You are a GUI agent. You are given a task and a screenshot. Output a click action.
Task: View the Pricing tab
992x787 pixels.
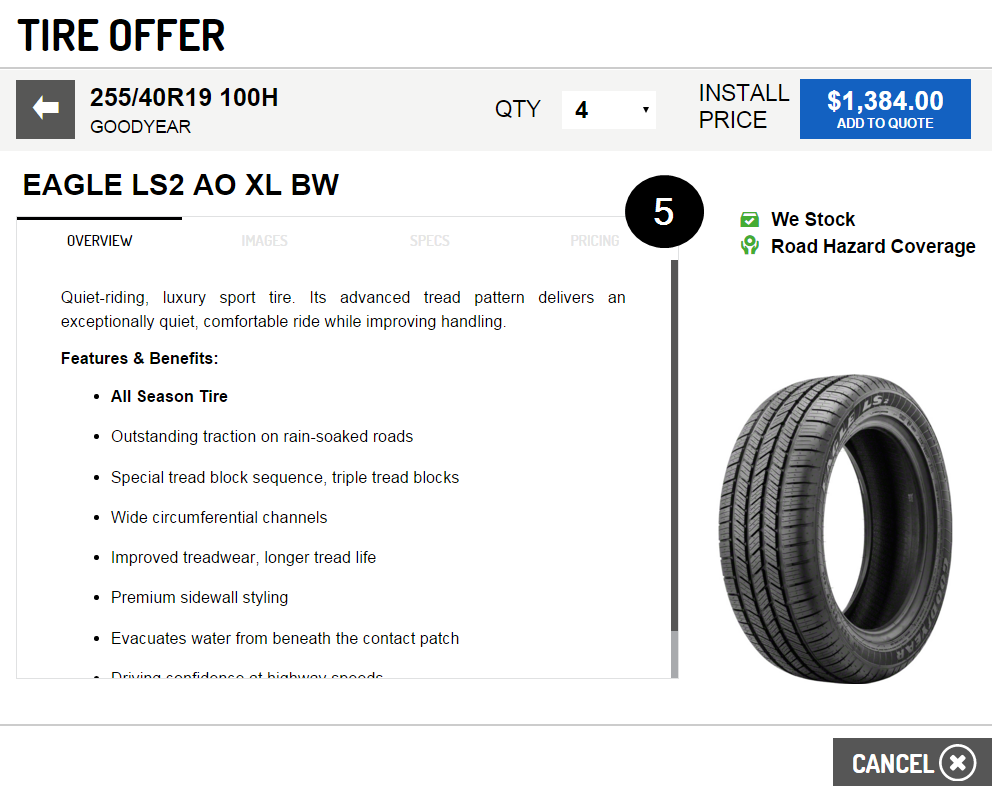click(594, 241)
